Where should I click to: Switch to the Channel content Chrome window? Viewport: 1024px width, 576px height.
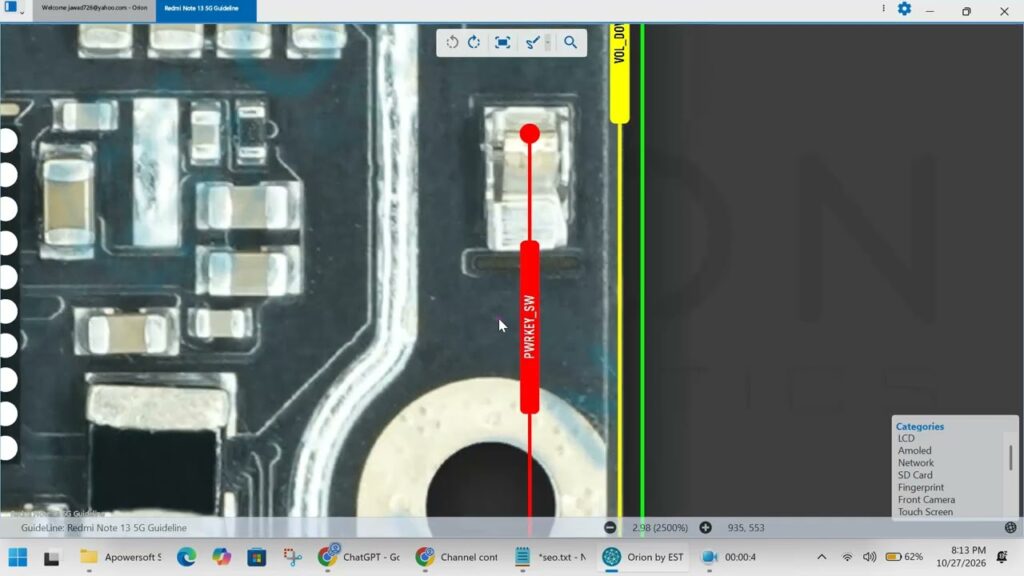point(457,557)
